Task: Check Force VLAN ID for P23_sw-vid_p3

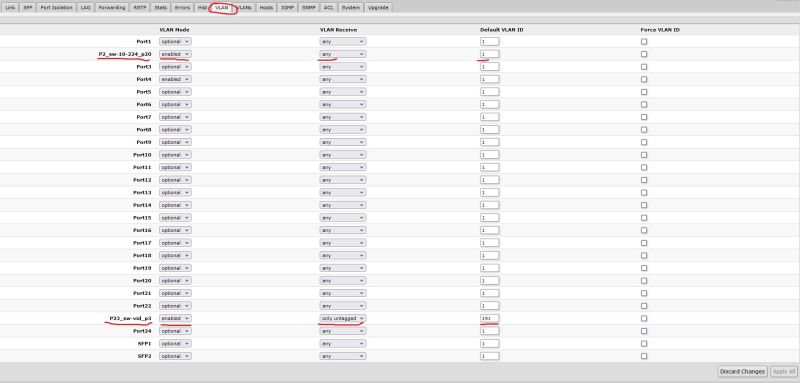Action: [644, 318]
